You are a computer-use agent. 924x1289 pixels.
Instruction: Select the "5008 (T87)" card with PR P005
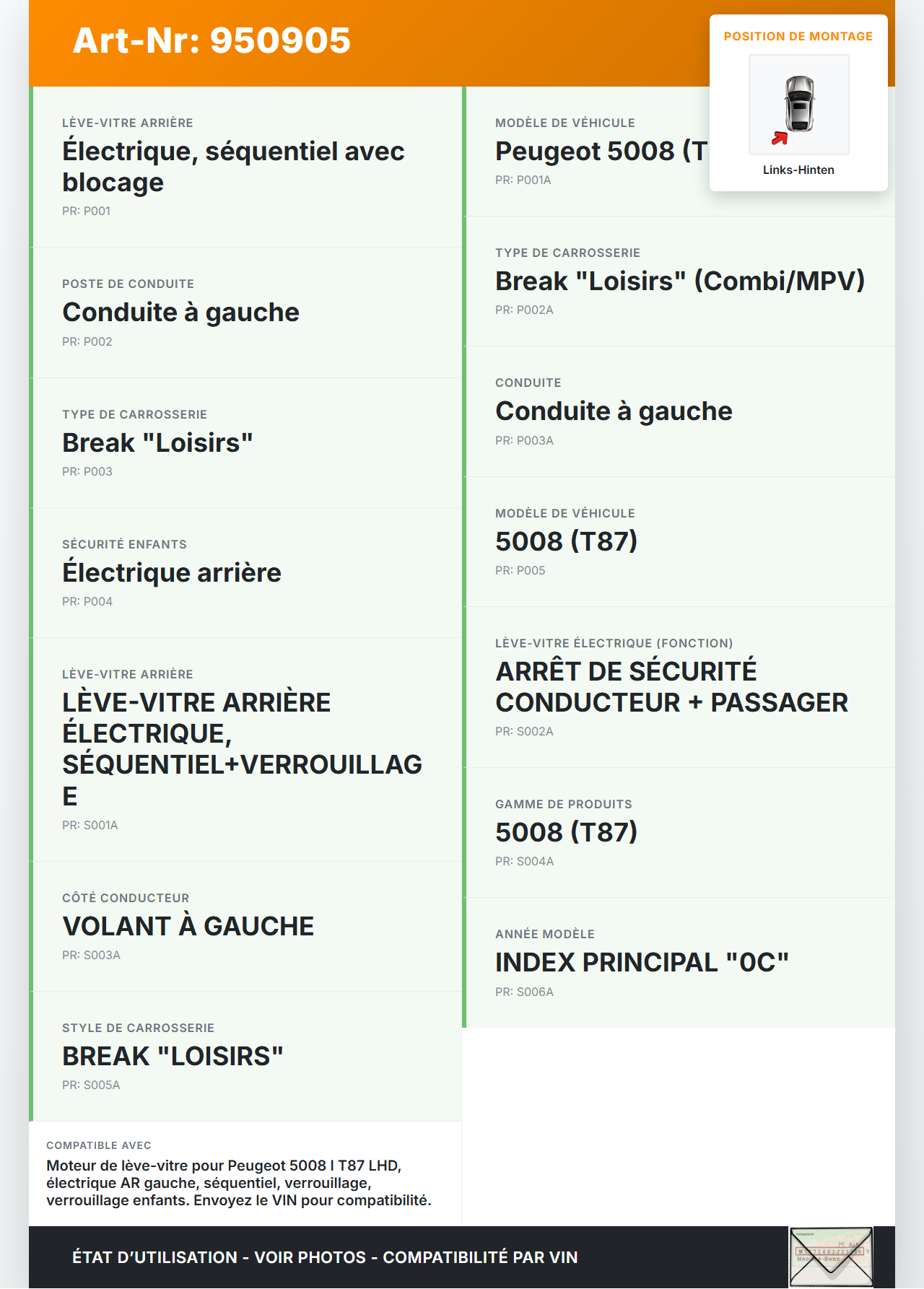[x=679, y=542]
